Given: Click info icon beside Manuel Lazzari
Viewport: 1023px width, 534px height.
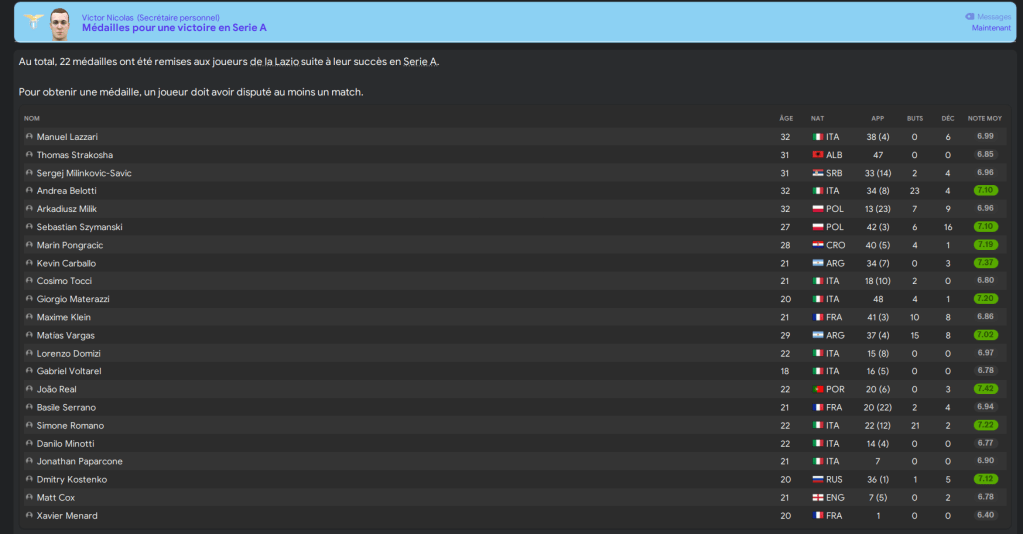Looking at the screenshot, I should coord(29,137).
